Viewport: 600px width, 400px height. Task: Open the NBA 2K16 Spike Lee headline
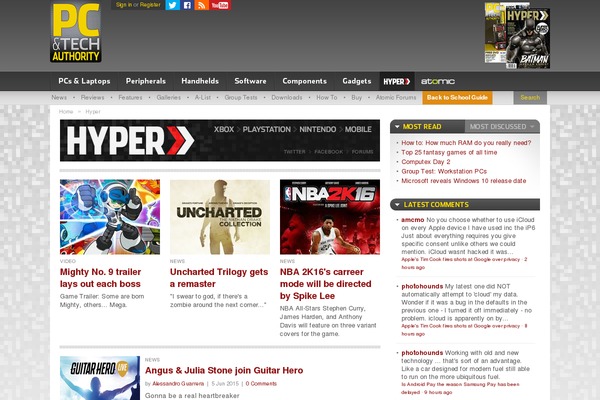(326, 284)
